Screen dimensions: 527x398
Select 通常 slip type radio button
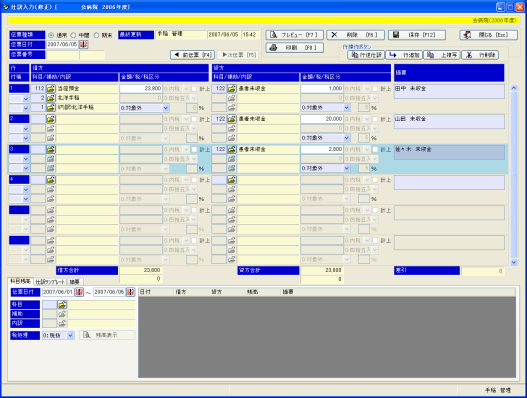point(51,35)
